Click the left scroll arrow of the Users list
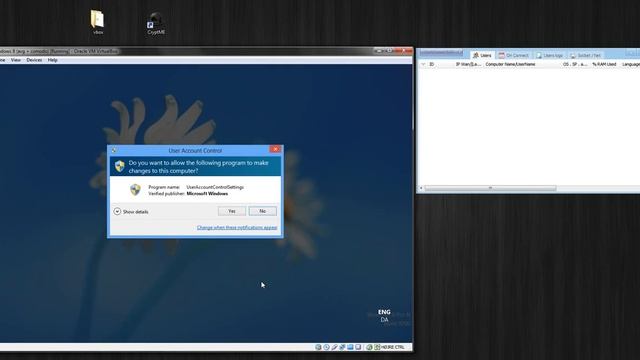The image size is (640, 360). pos(421,188)
